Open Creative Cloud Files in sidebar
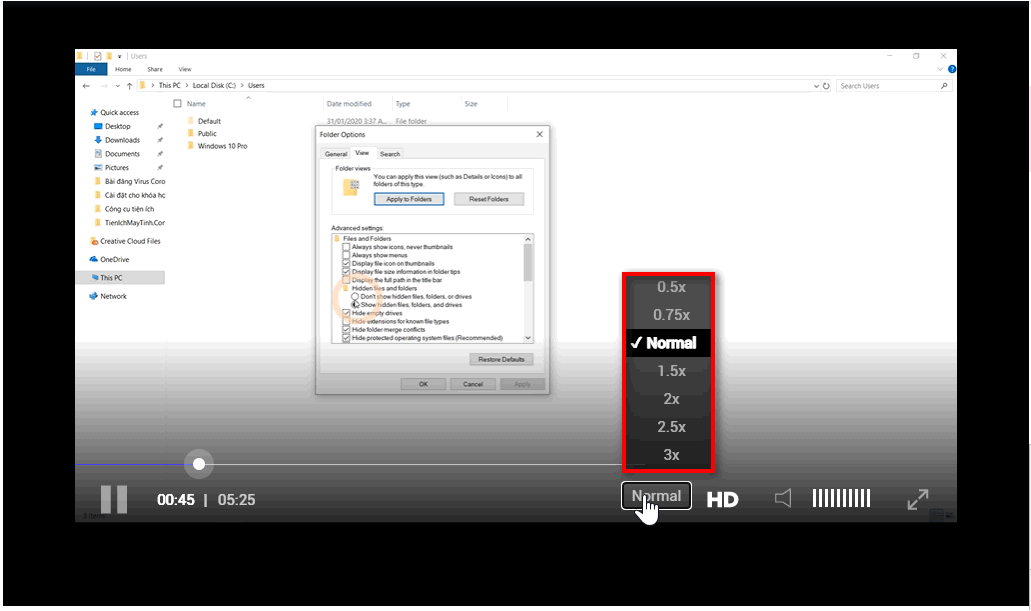This screenshot has width=1031, height=611. pyautogui.click(x=130, y=241)
